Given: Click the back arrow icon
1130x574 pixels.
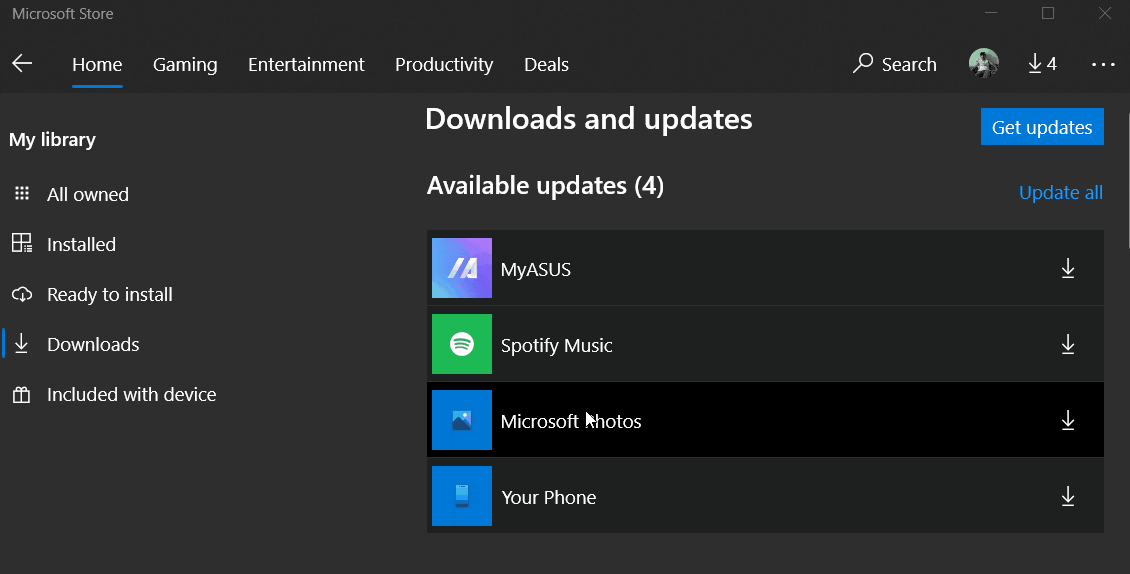Looking at the screenshot, I should click(x=22, y=64).
